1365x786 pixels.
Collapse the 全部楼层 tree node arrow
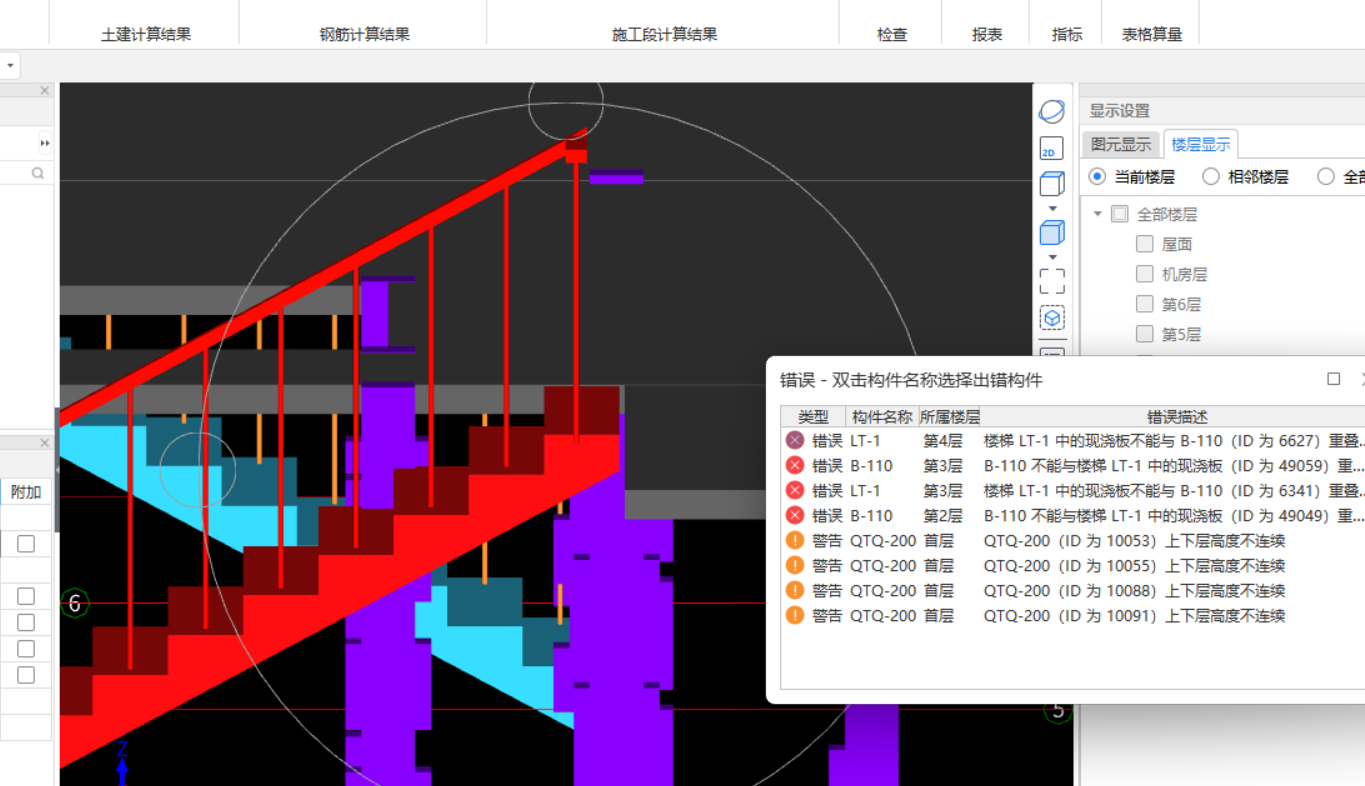(1097, 214)
